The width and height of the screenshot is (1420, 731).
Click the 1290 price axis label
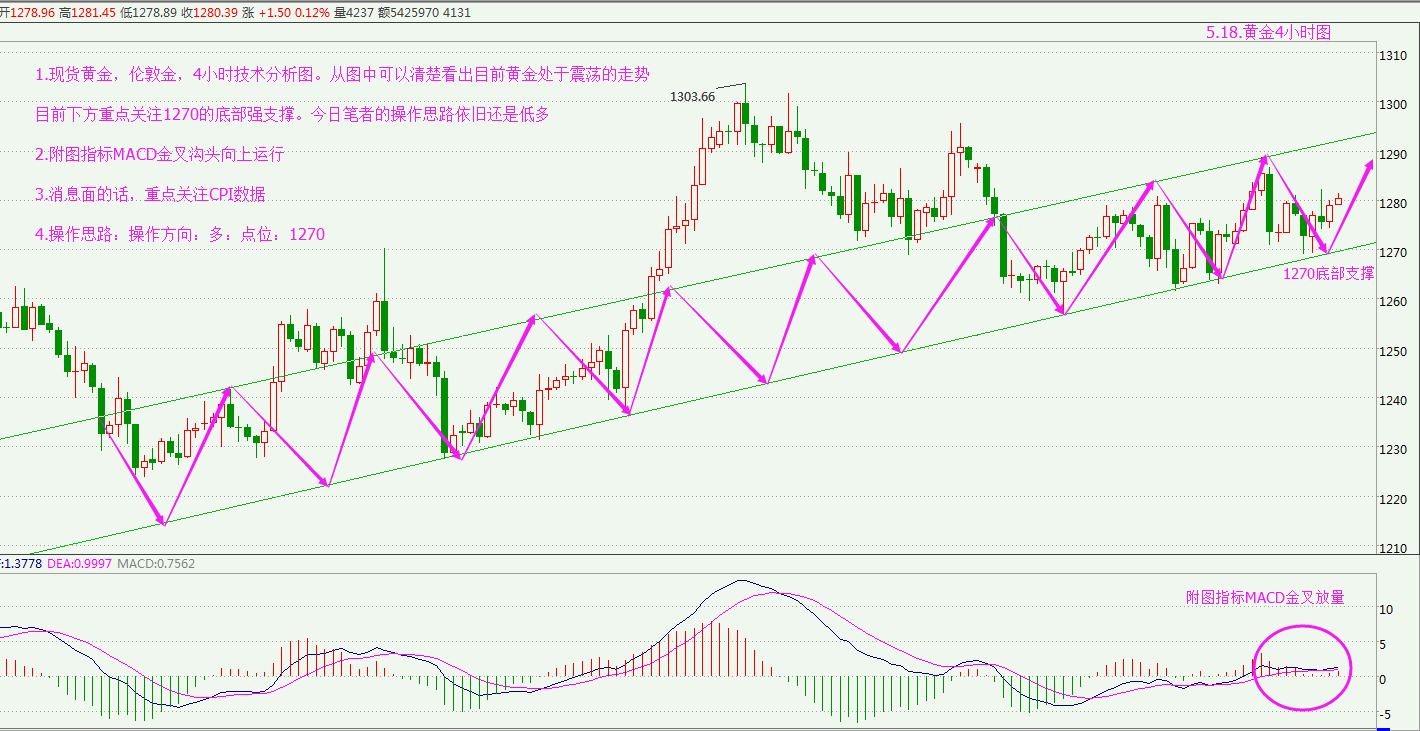click(1395, 155)
